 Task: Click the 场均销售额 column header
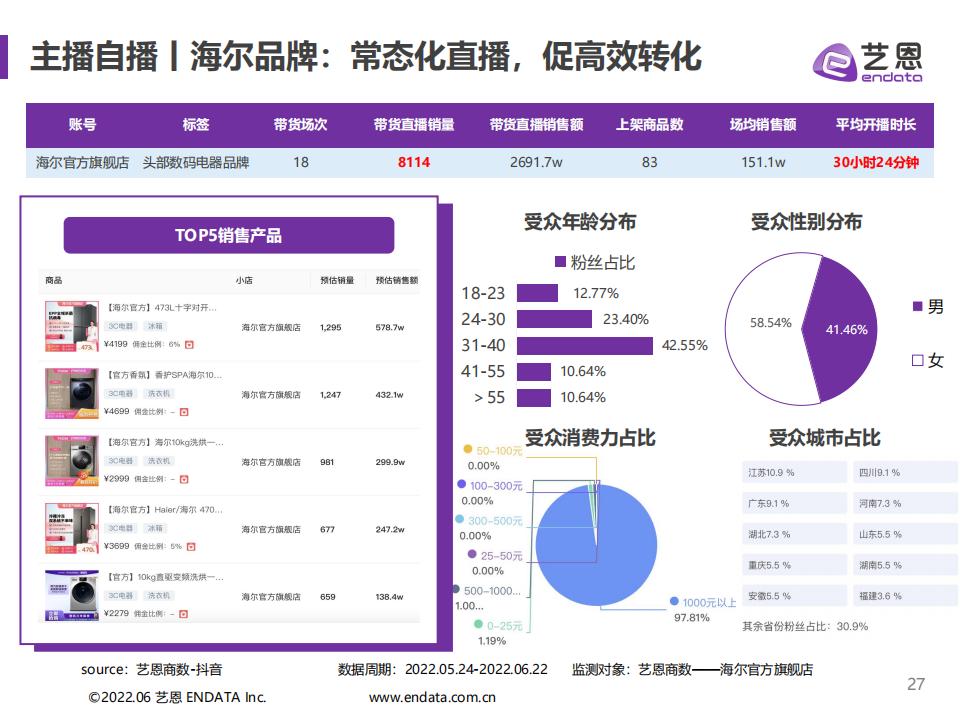(x=763, y=125)
